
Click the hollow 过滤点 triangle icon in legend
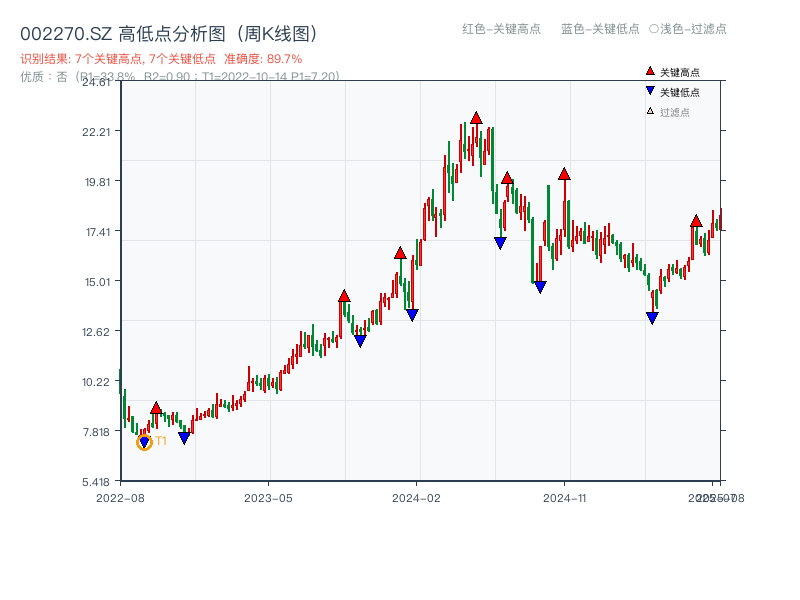tap(650, 111)
